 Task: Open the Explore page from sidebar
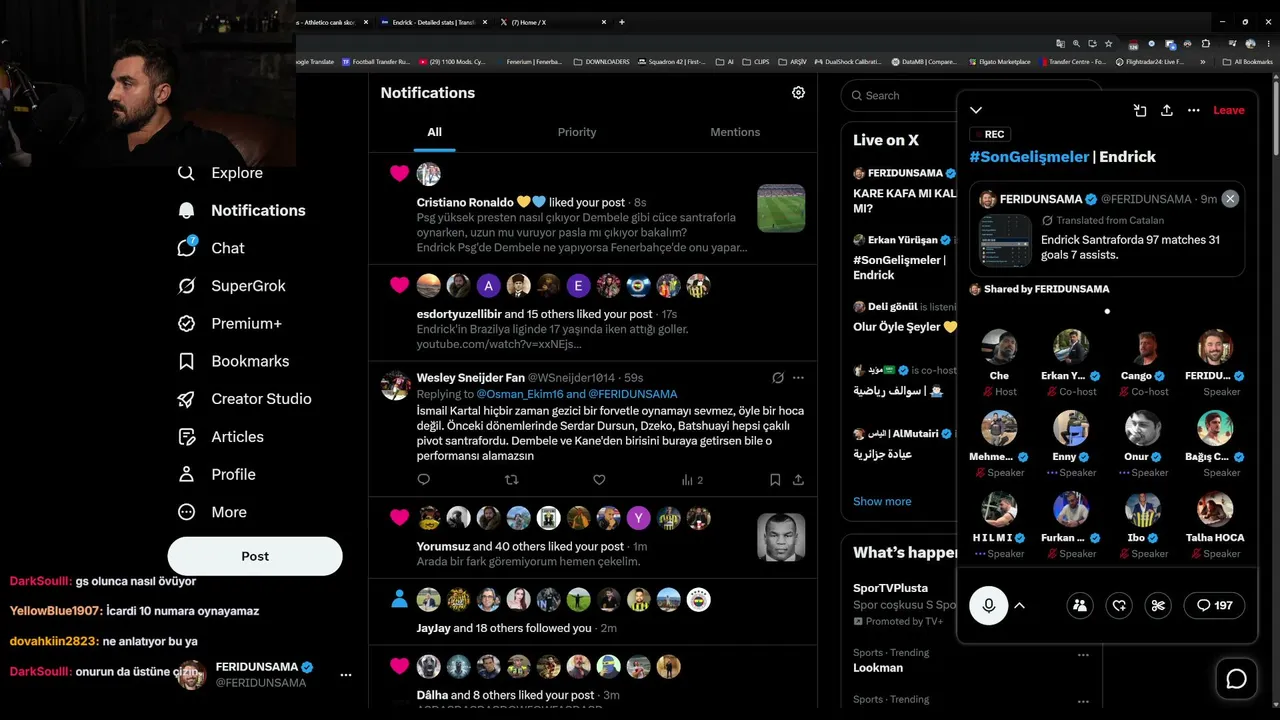tap(236, 173)
